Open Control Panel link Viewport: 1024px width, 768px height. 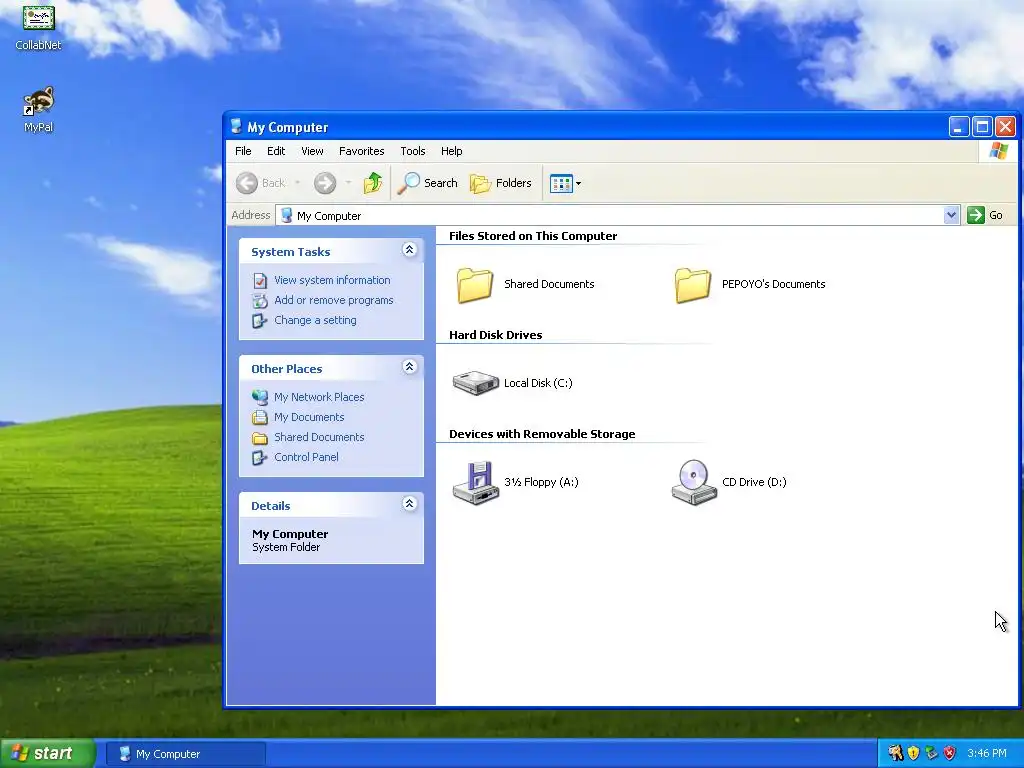(x=306, y=457)
